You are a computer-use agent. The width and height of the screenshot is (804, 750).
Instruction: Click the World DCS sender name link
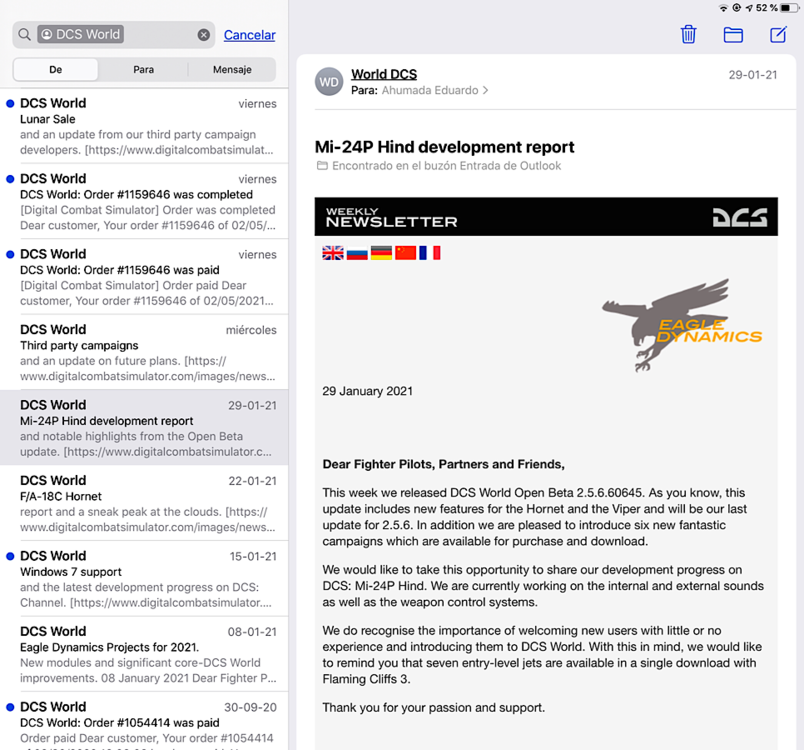384,74
